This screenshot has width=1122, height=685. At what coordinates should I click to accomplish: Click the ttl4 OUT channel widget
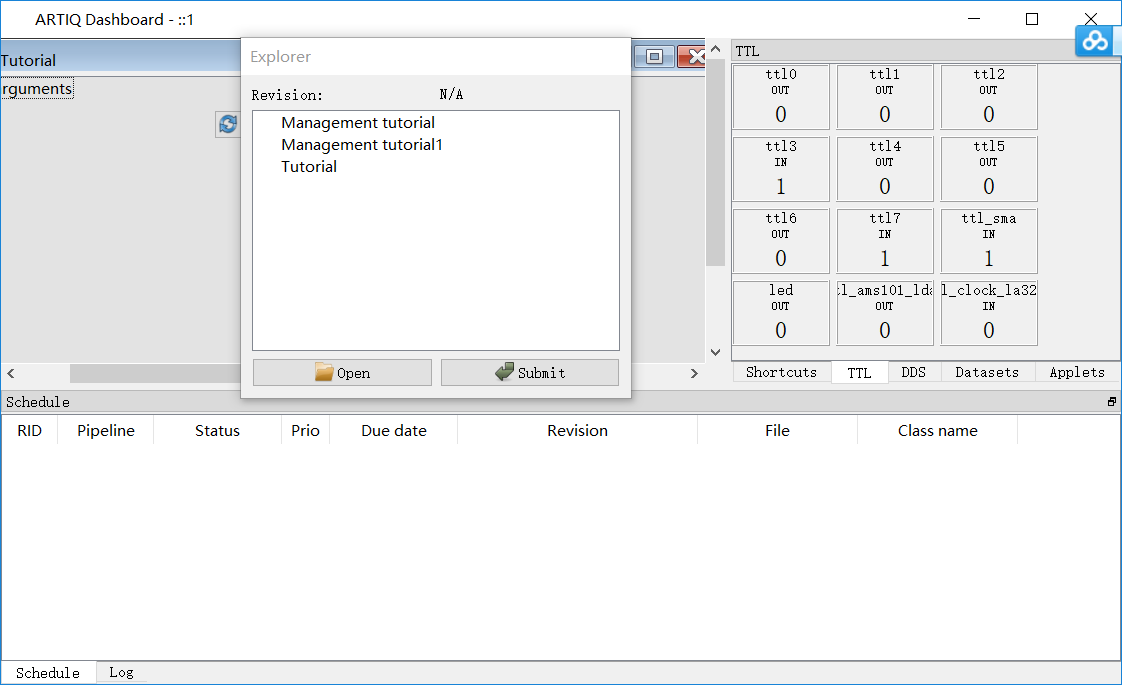coord(884,169)
